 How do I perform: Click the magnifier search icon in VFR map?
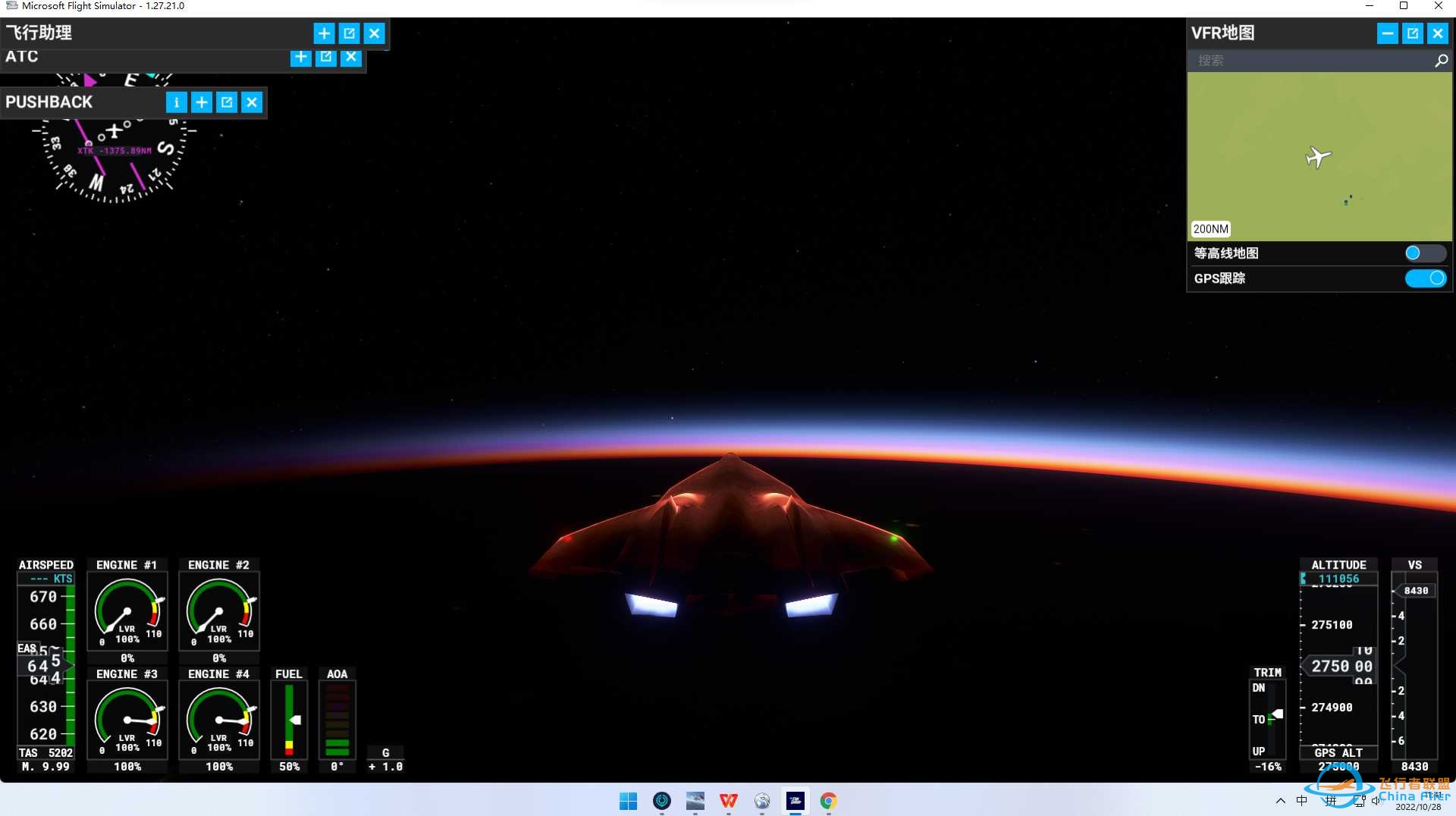1441,61
